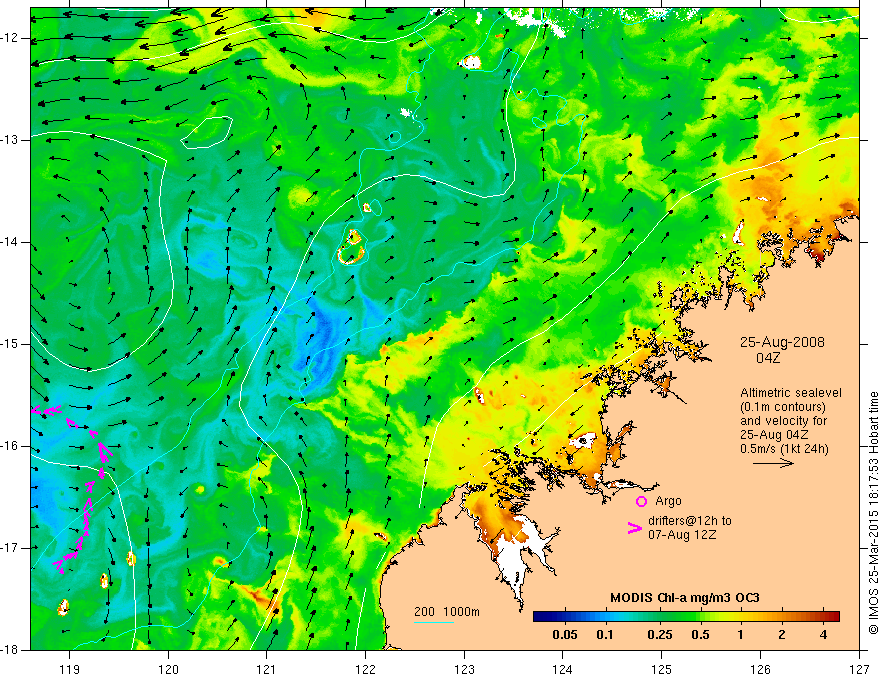Click the -15 latitude axis label

pyautogui.click(x=11, y=344)
